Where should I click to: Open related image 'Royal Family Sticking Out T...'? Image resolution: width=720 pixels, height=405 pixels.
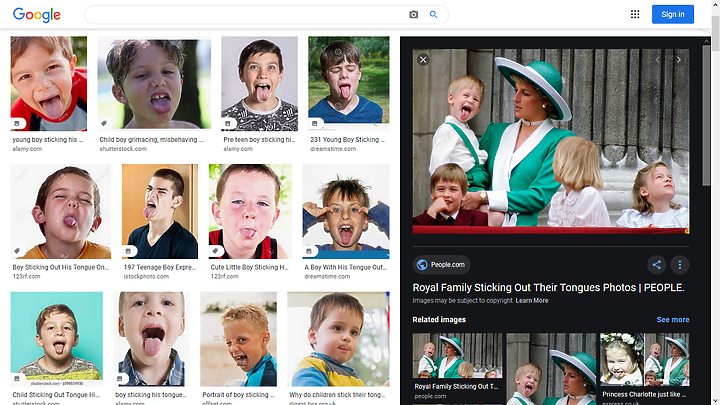click(x=457, y=356)
